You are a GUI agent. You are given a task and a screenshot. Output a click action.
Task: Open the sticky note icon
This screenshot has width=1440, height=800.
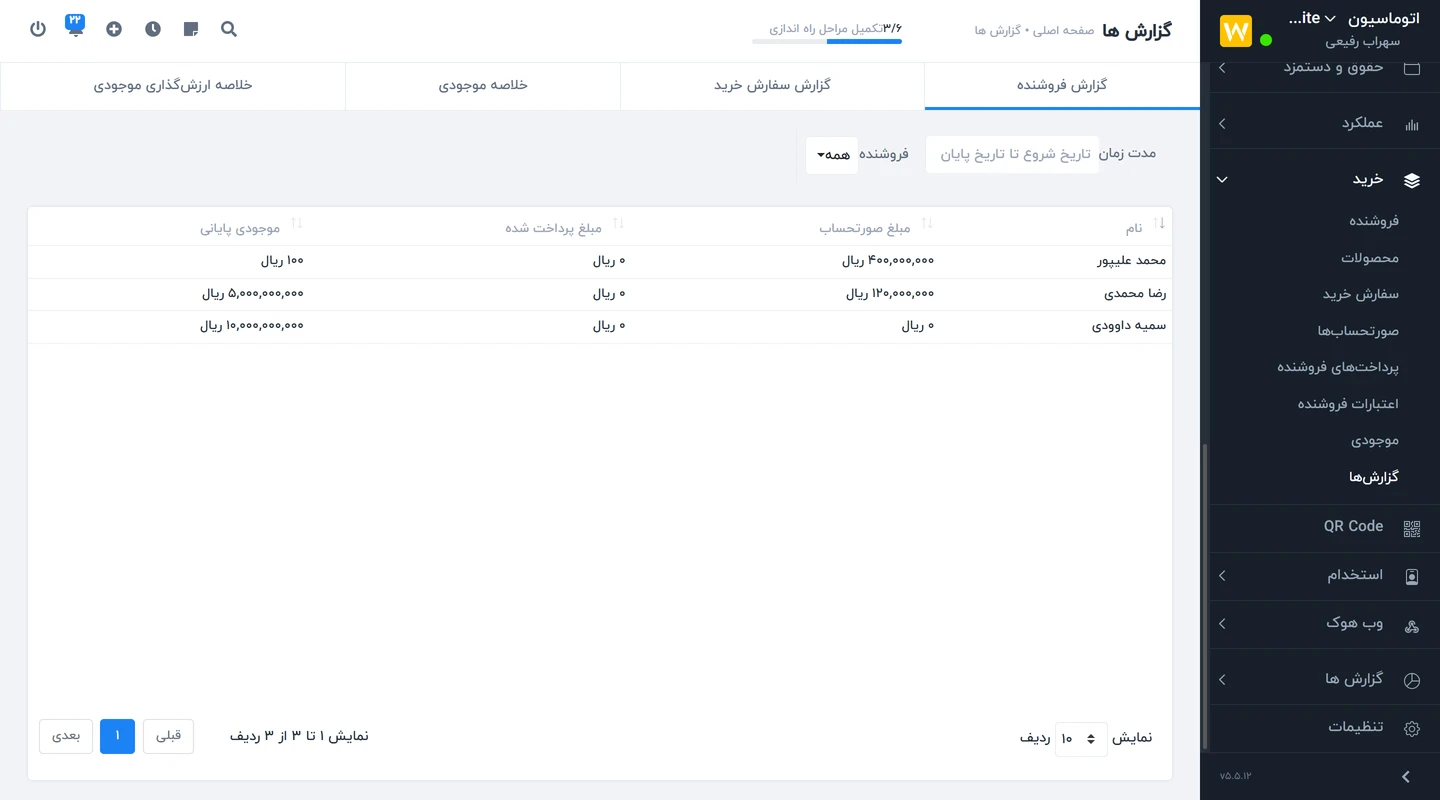click(x=191, y=29)
